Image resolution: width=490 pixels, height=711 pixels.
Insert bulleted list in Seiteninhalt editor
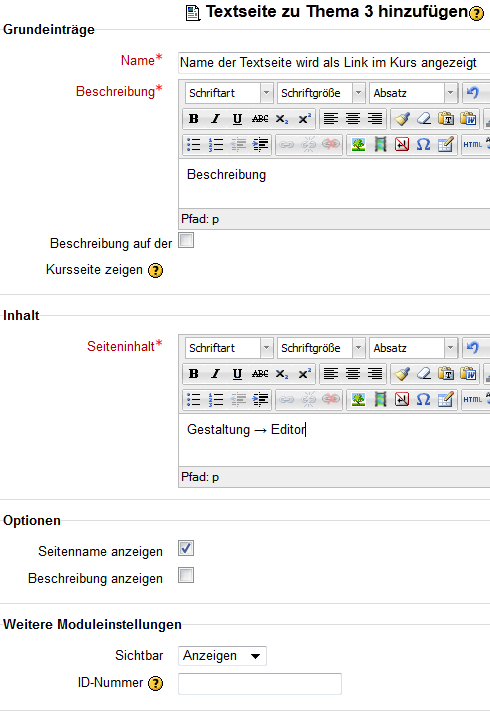(x=194, y=399)
